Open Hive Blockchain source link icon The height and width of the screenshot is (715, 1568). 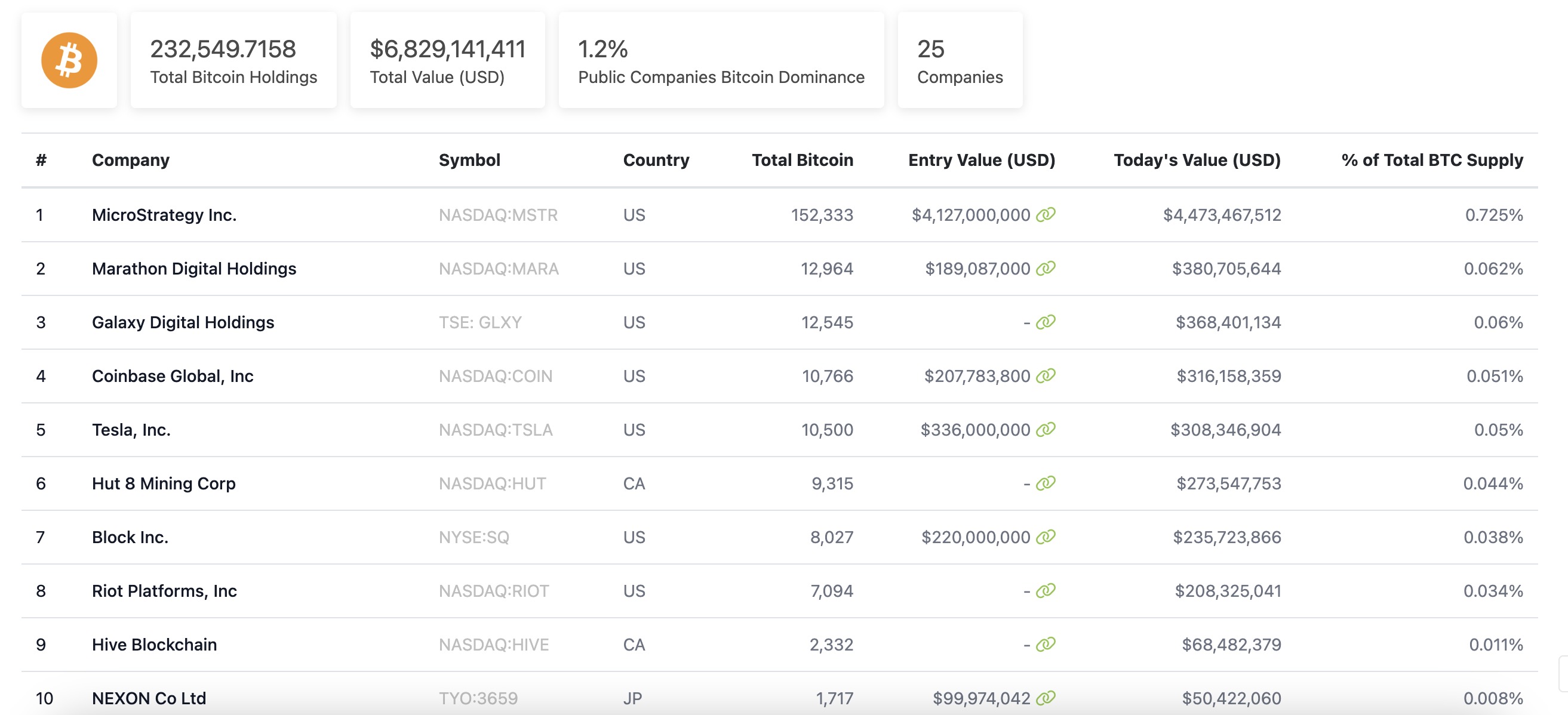(x=1046, y=645)
